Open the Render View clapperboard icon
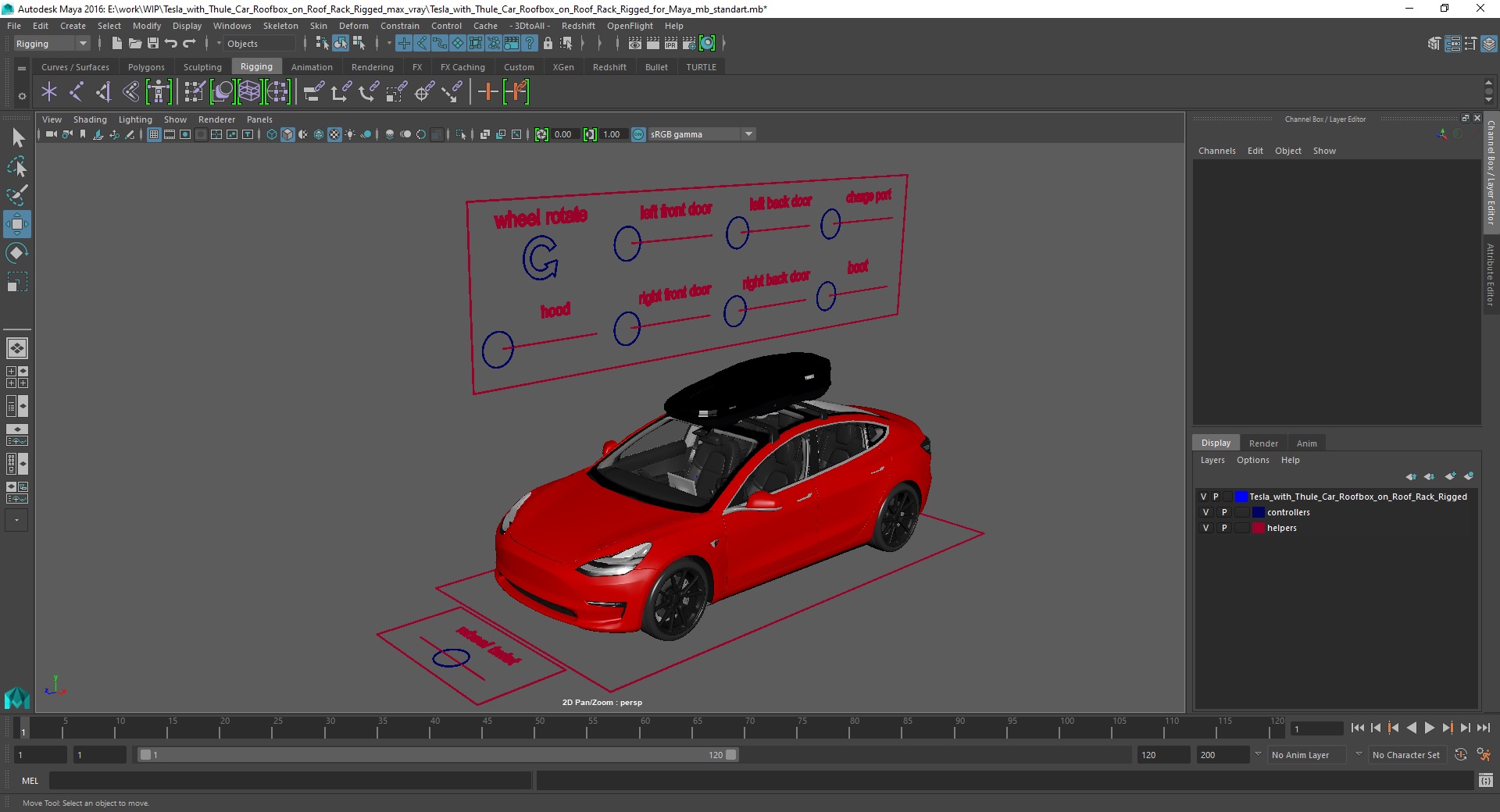Screen dimensions: 1500x812 (x=635, y=44)
